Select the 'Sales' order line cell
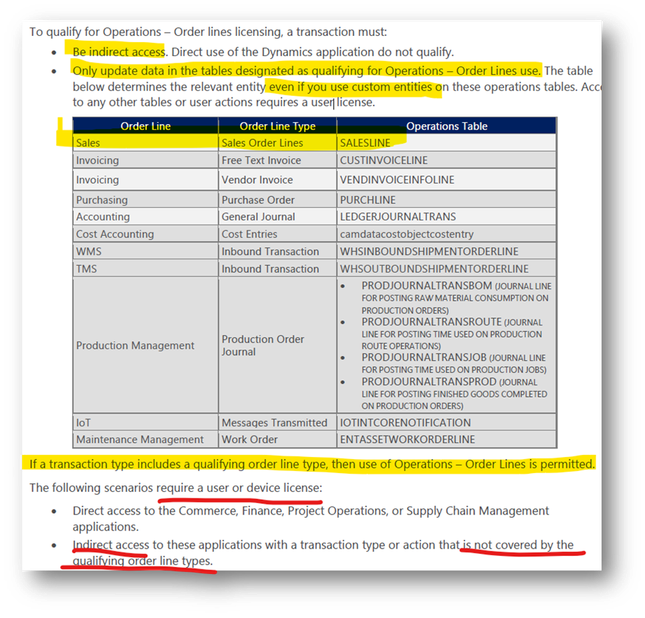645x618 pixels. (146, 143)
